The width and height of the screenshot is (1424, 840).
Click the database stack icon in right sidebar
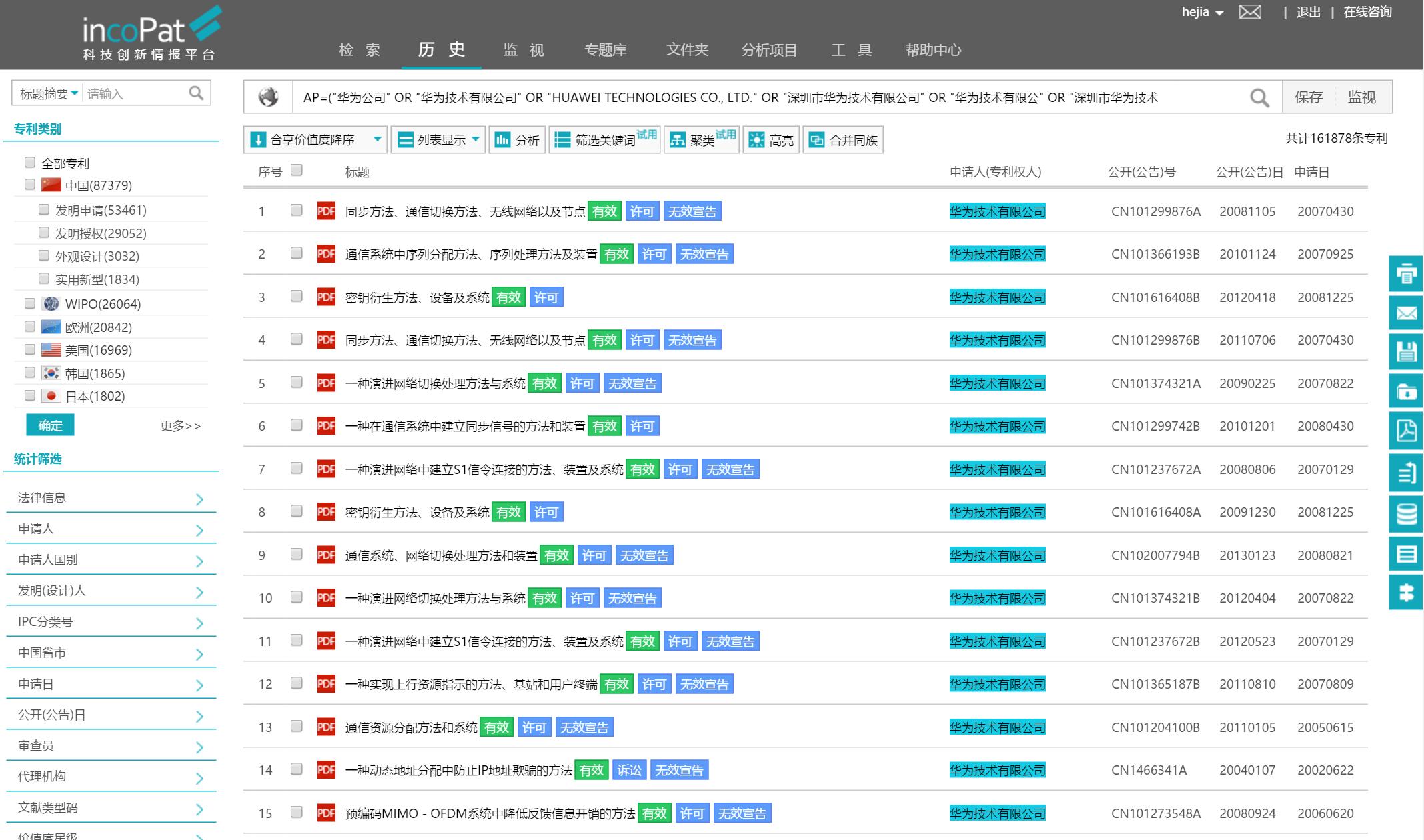coord(1406,514)
